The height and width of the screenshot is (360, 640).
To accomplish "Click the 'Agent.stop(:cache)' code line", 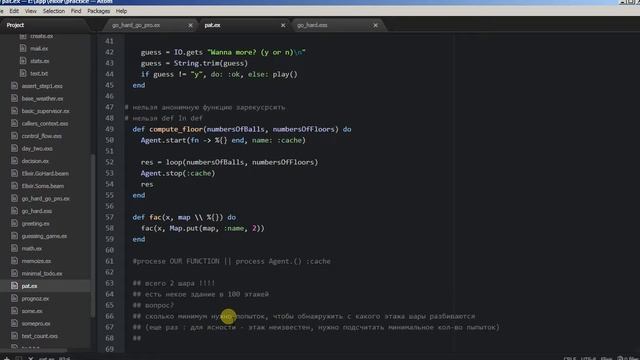I will pyautogui.click(x=178, y=173).
